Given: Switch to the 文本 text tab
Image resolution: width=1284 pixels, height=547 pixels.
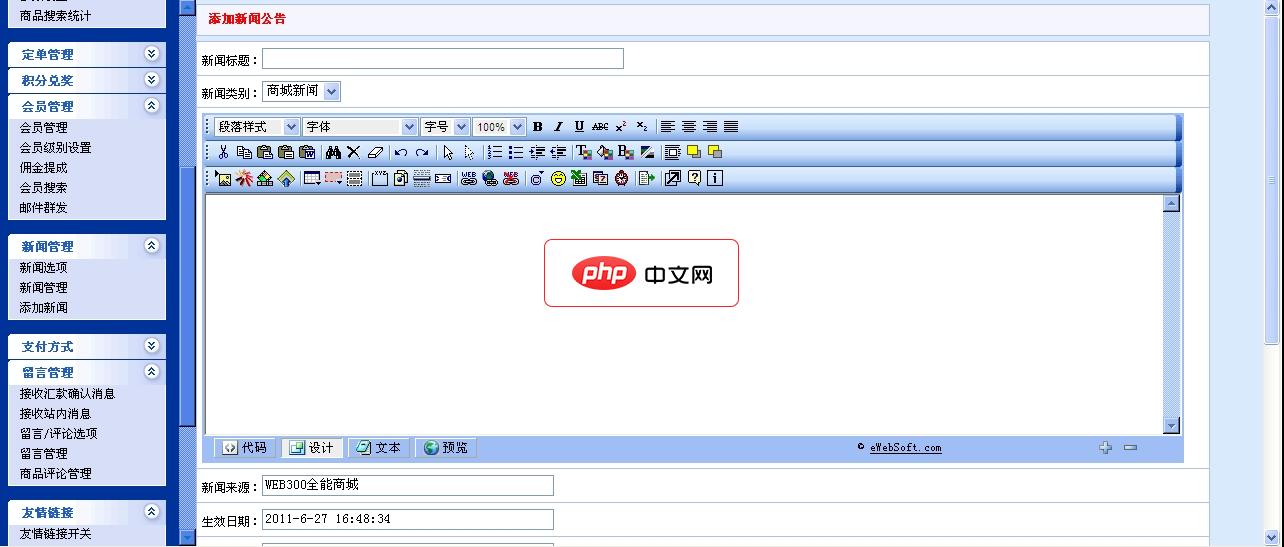Looking at the screenshot, I should coord(378,448).
